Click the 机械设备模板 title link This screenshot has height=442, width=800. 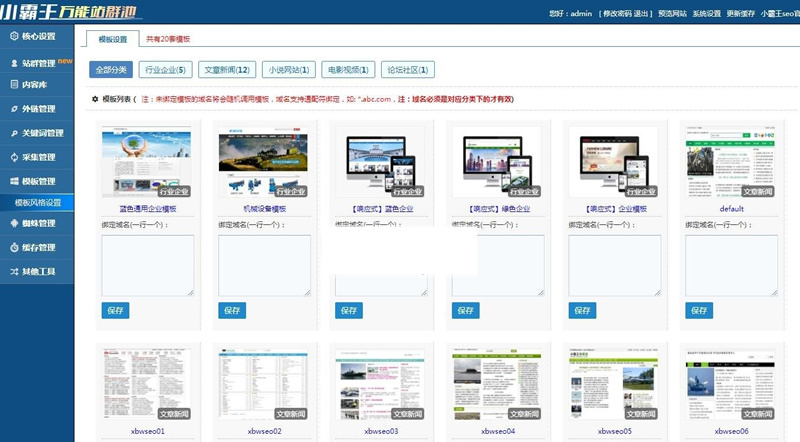(x=265, y=209)
